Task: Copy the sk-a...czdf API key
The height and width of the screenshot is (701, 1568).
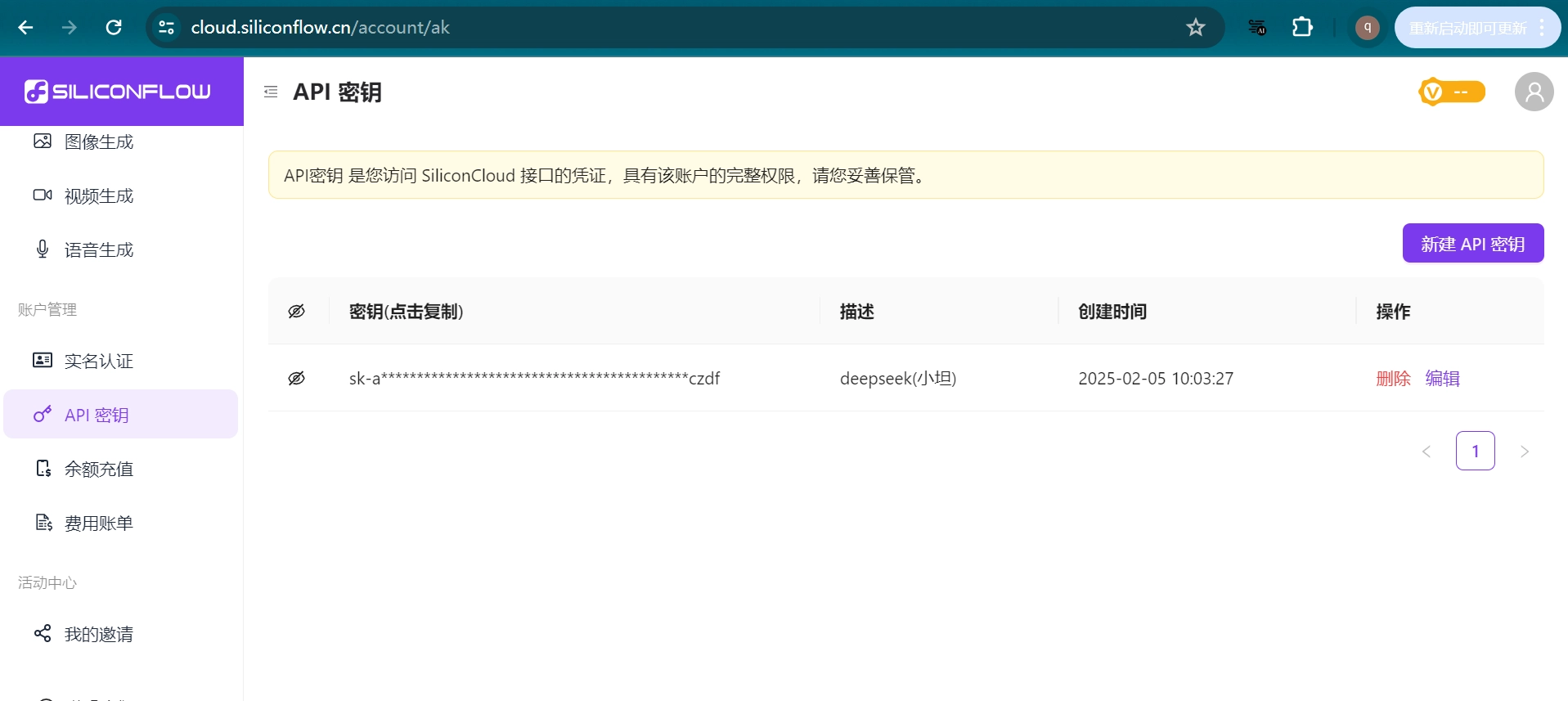Action: pos(534,379)
